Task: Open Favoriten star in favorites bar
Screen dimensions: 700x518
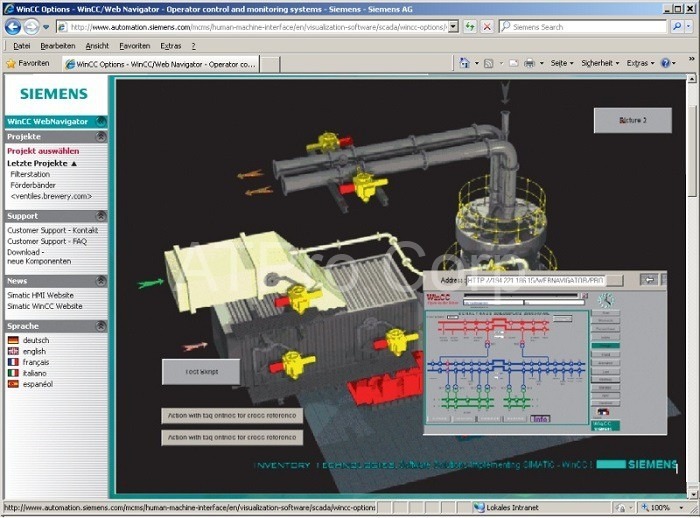Action: [27, 63]
